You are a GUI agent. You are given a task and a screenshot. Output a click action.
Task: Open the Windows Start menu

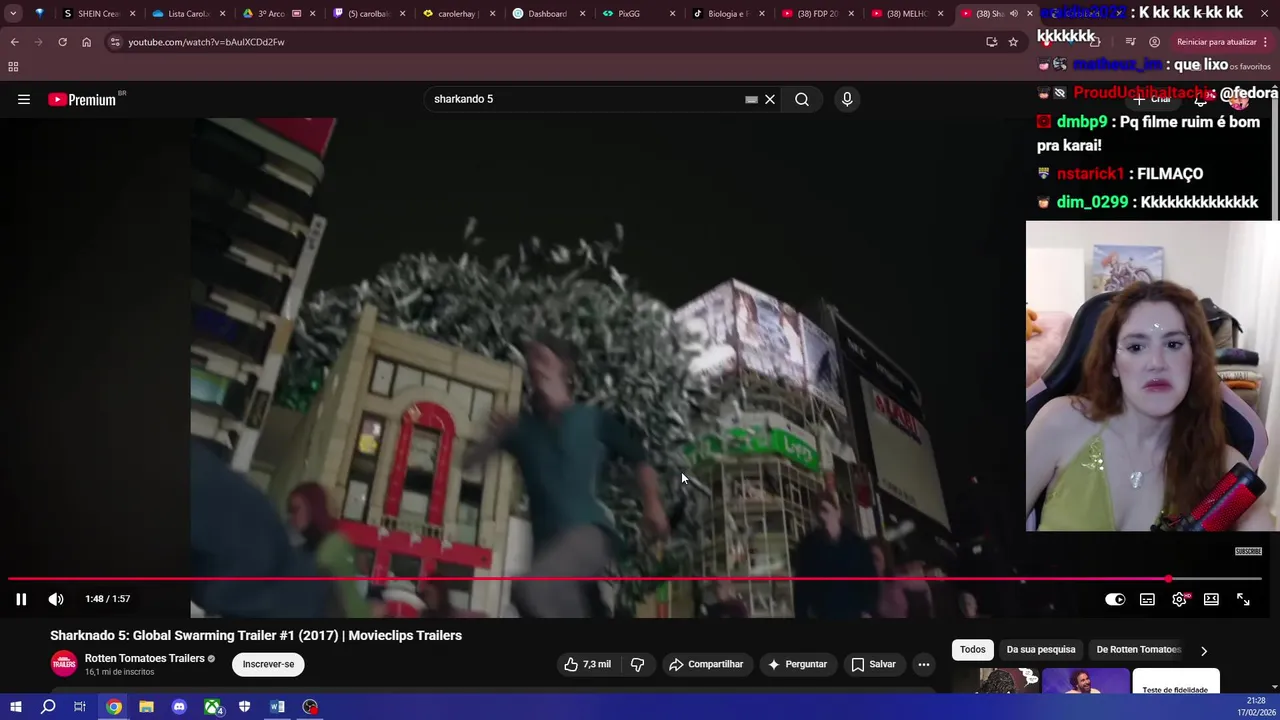[x=15, y=707]
